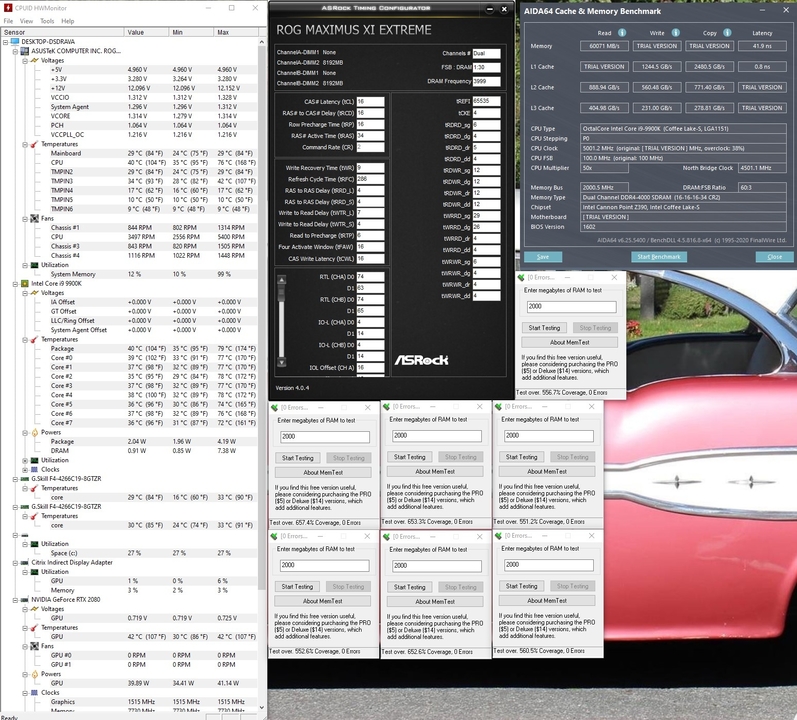This screenshot has height=720, width=797.
Task: Click About MemTest in window with 657.4% coverage
Action: point(323,472)
